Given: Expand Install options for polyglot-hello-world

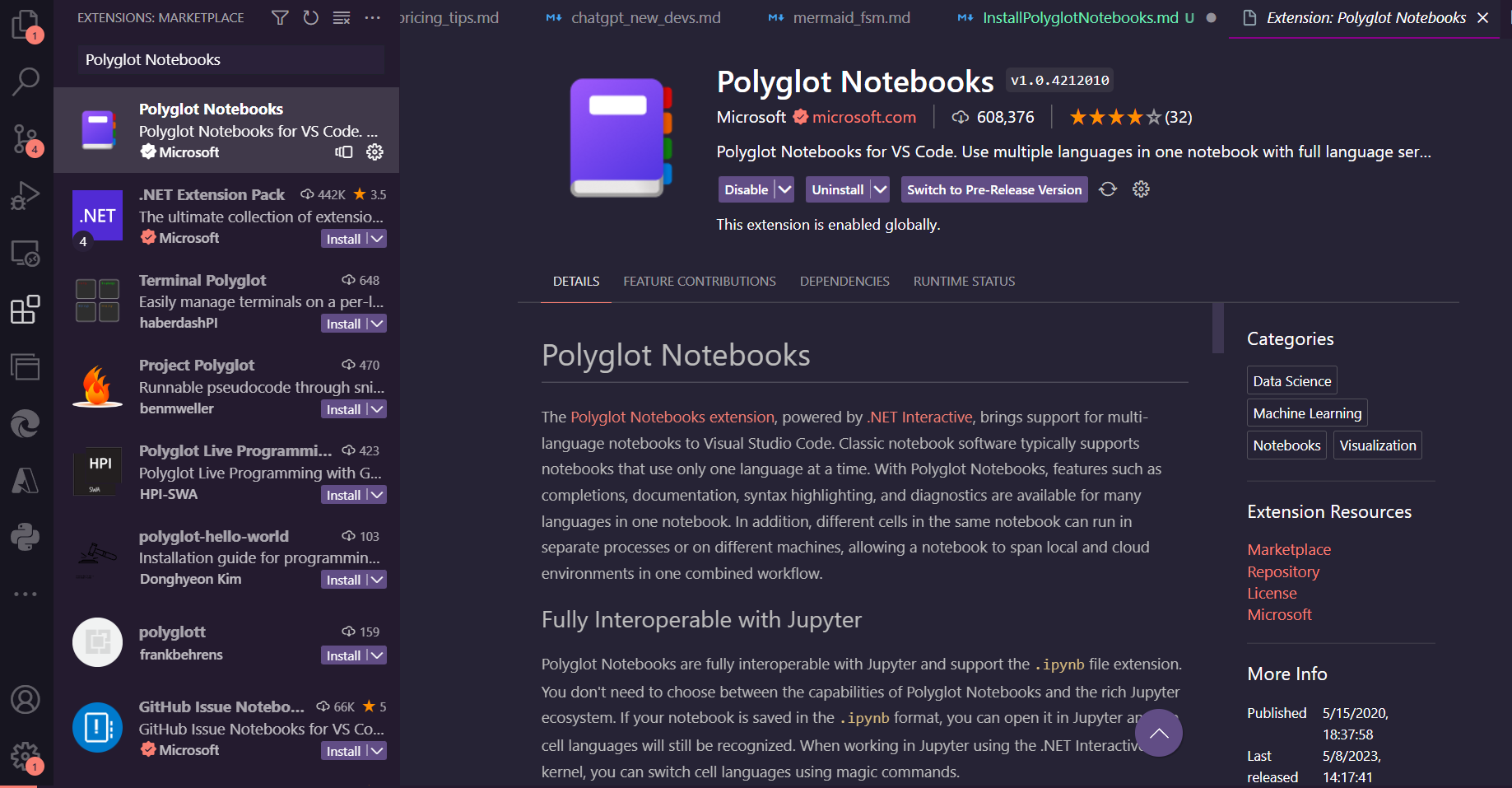Looking at the screenshot, I should tap(377, 580).
